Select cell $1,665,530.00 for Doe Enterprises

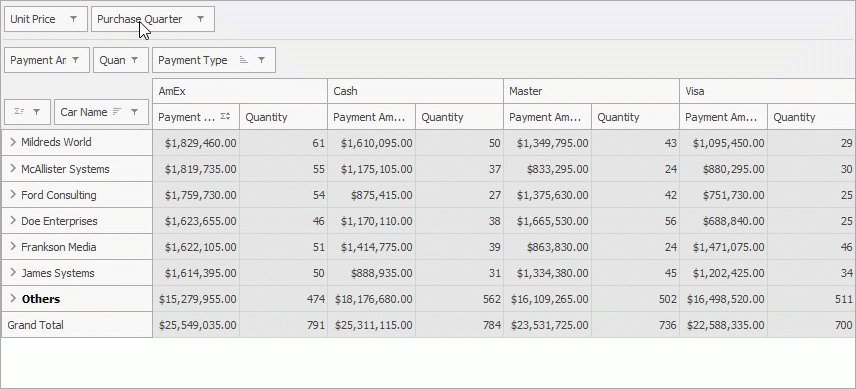click(548, 221)
